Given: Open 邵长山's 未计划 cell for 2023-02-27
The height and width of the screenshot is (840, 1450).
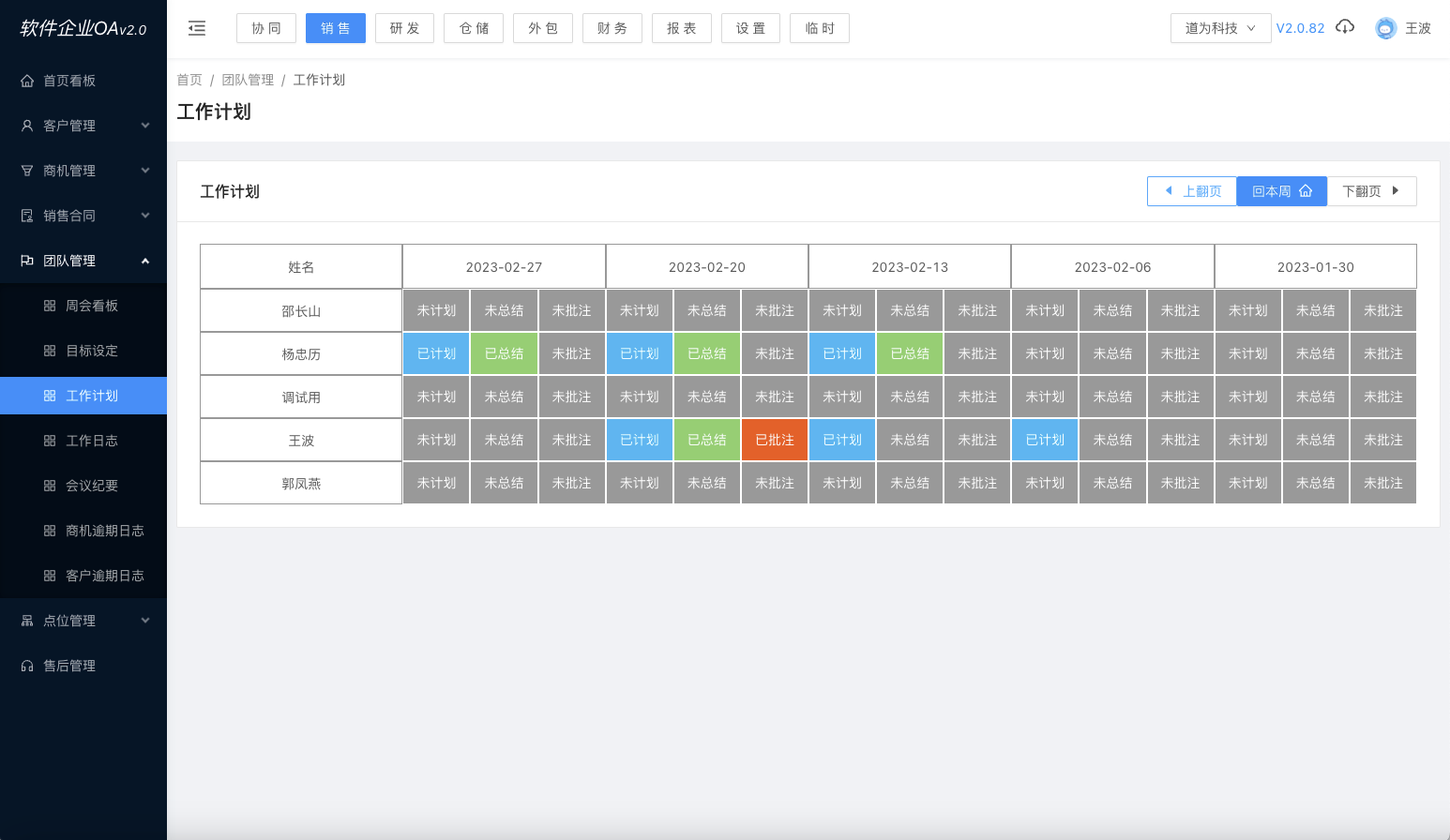Looking at the screenshot, I should 436,310.
